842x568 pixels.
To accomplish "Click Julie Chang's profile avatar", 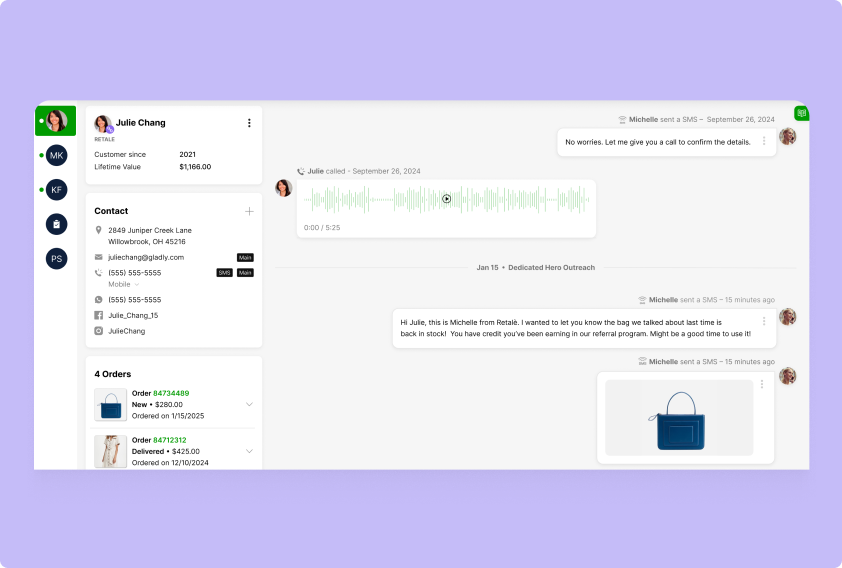I will tap(103, 124).
